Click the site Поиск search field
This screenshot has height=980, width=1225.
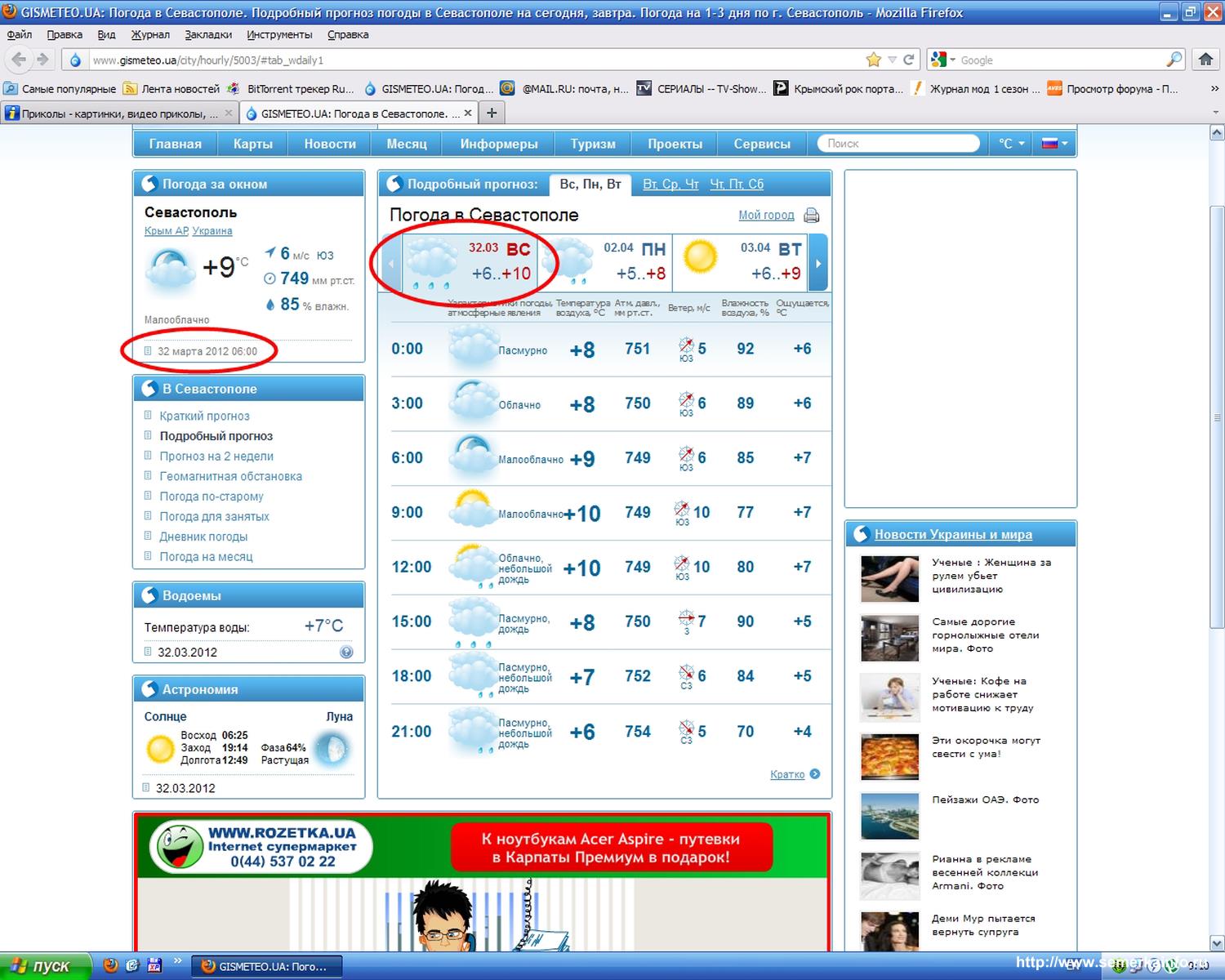pyautogui.click(x=898, y=144)
